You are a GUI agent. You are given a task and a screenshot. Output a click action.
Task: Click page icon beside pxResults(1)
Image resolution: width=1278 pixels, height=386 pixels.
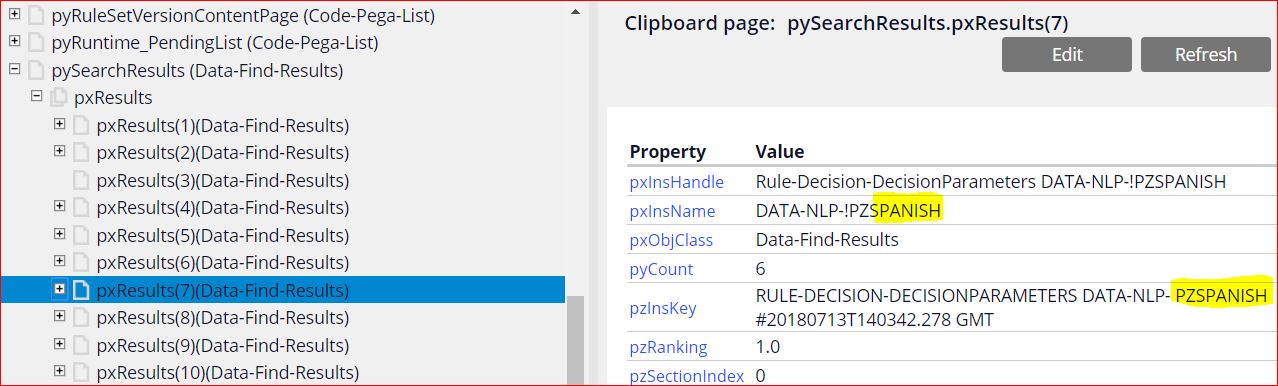click(81, 126)
